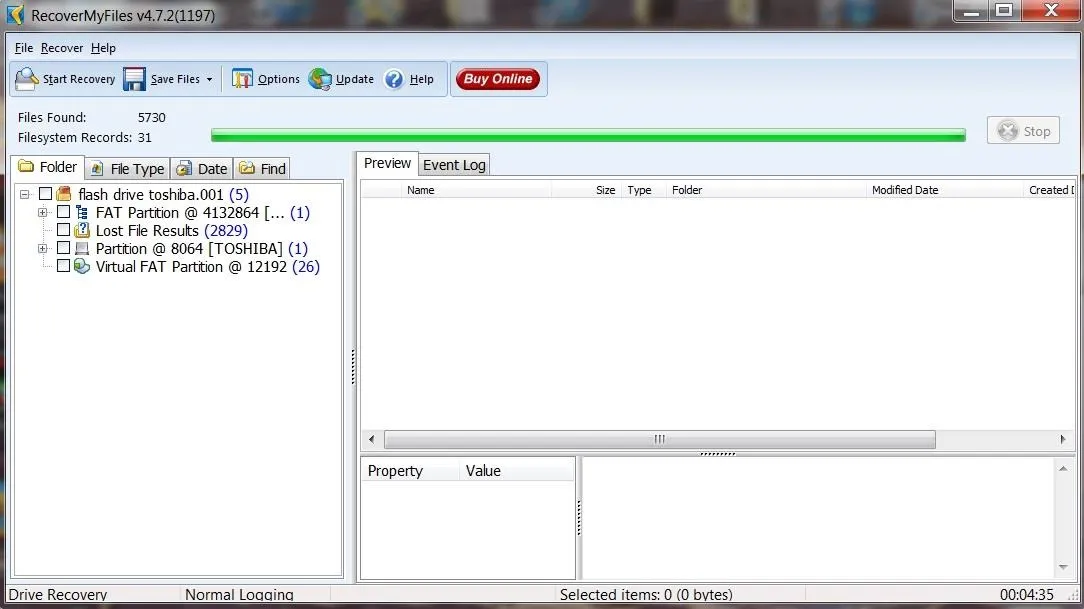1084x609 pixels.
Task: Click the green recovery progress bar
Action: coord(588,135)
